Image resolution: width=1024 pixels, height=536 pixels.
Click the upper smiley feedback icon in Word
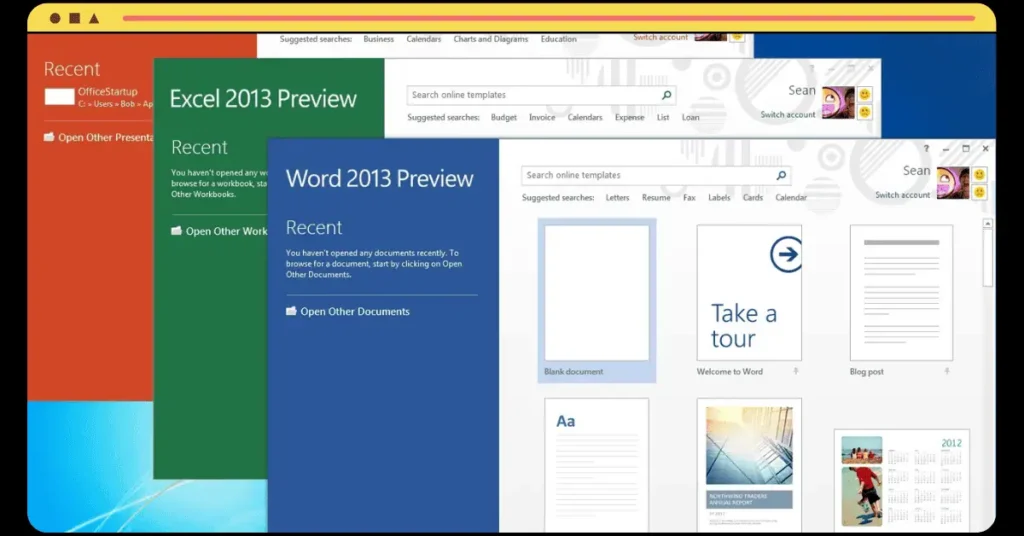point(979,174)
